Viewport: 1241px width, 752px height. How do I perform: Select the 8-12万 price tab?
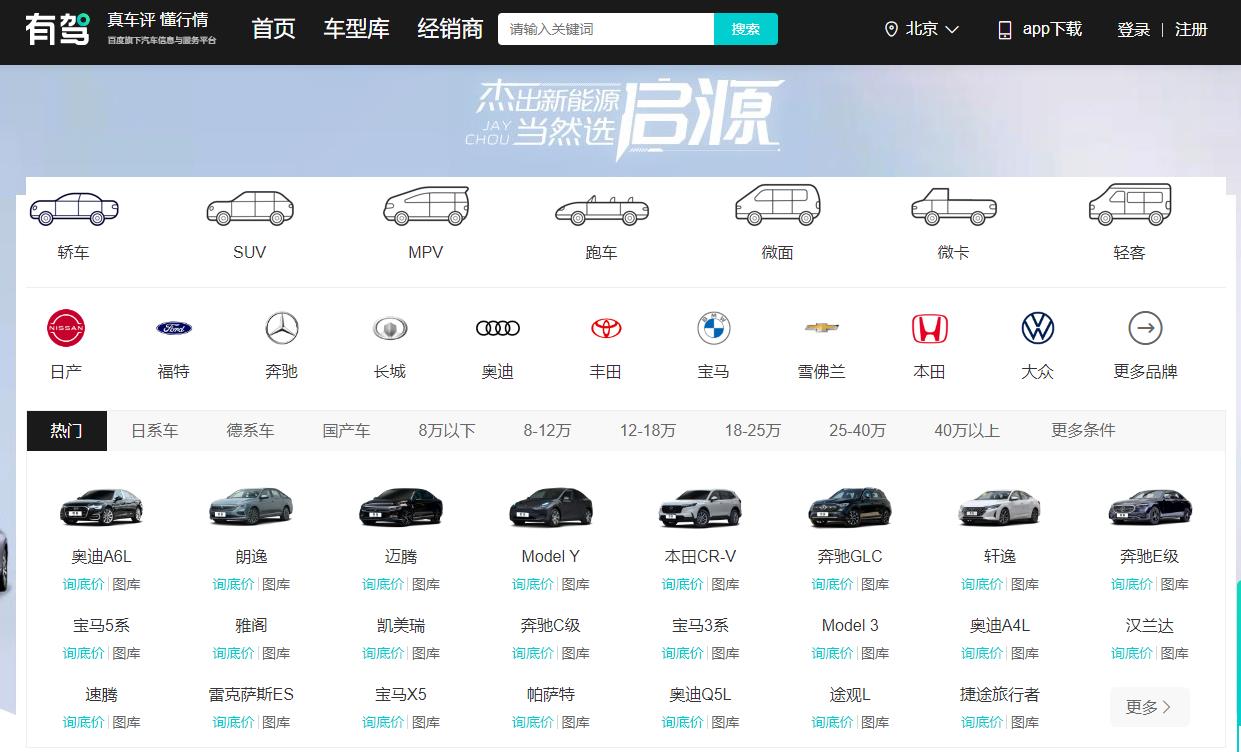click(x=547, y=431)
